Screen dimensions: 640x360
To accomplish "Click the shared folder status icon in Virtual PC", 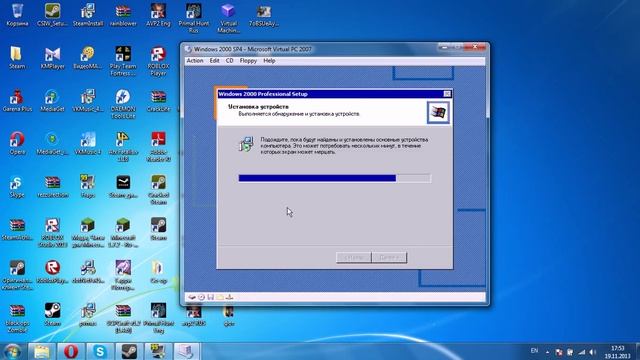I will coord(220,297).
